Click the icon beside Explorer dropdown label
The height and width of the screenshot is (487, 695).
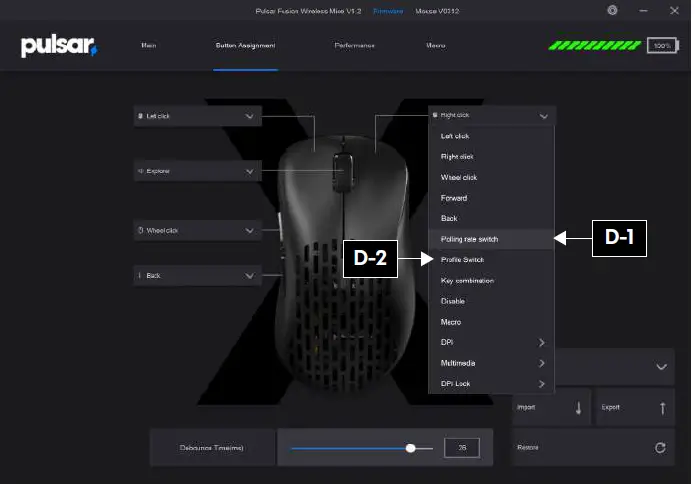pos(141,172)
